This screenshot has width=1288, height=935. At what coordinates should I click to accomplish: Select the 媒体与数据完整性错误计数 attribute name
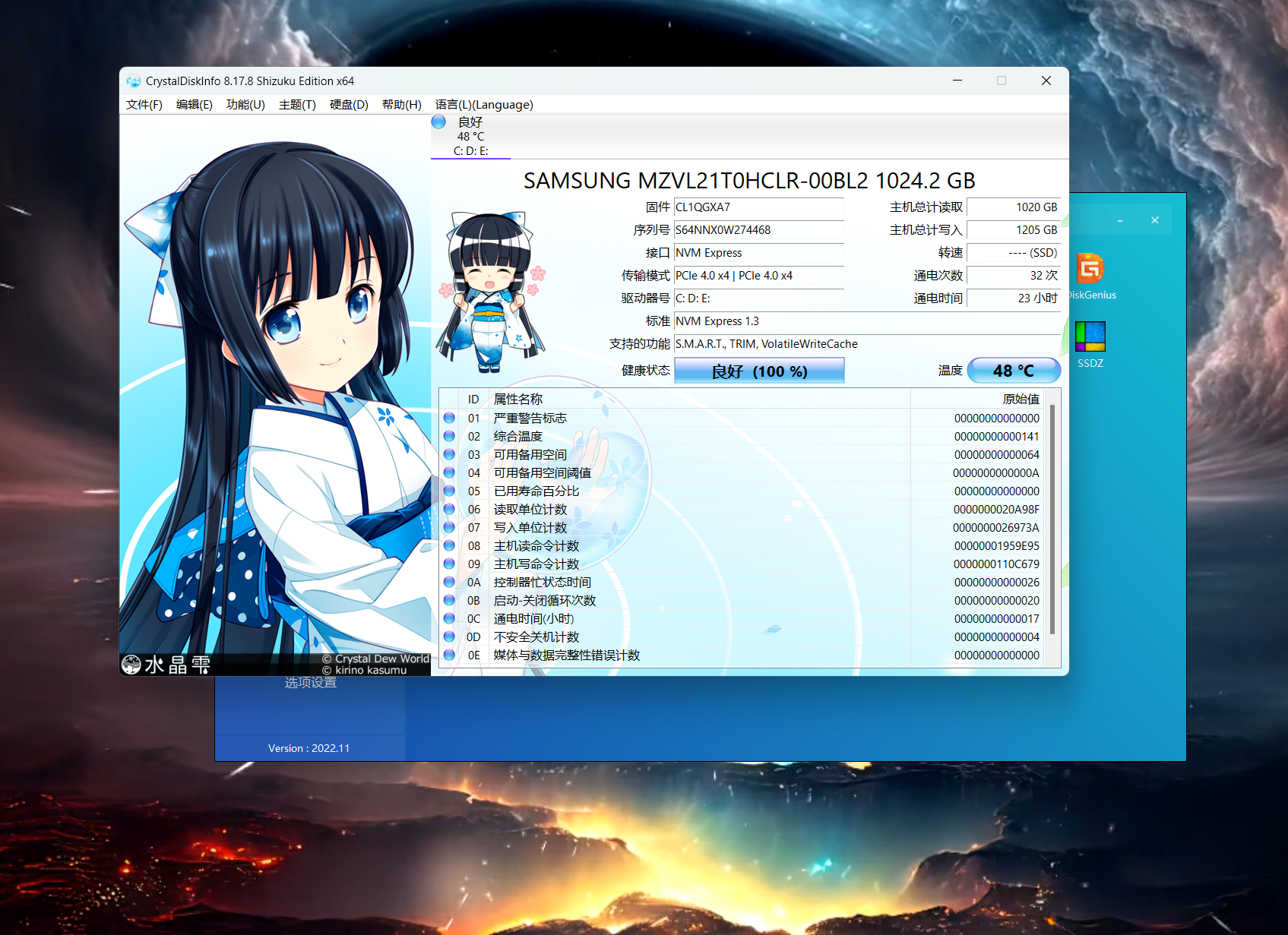pyautogui.click(x=567, y=655)
